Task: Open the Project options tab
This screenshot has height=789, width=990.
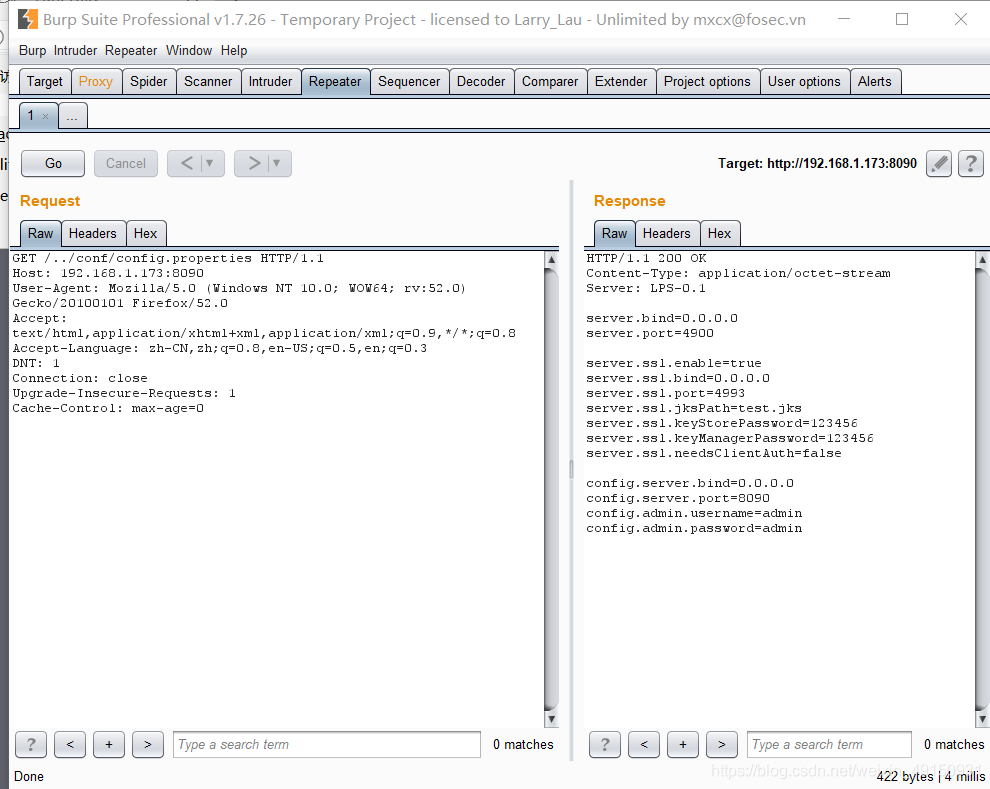Action: 707,81
